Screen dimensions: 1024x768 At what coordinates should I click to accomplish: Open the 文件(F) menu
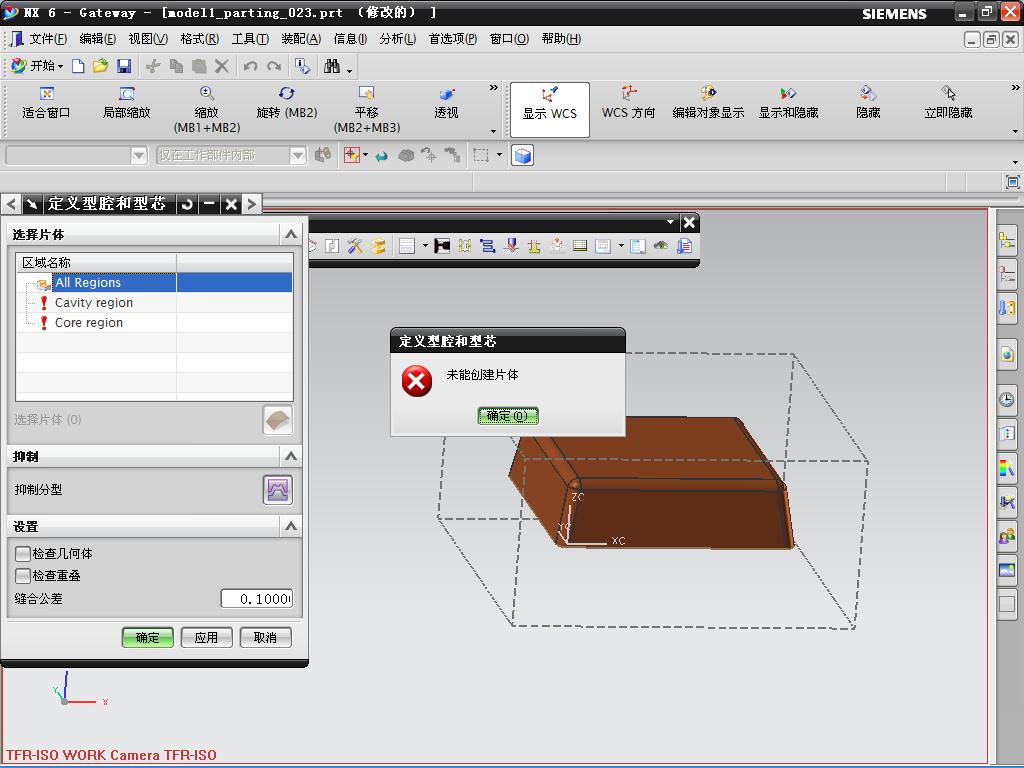47,39
